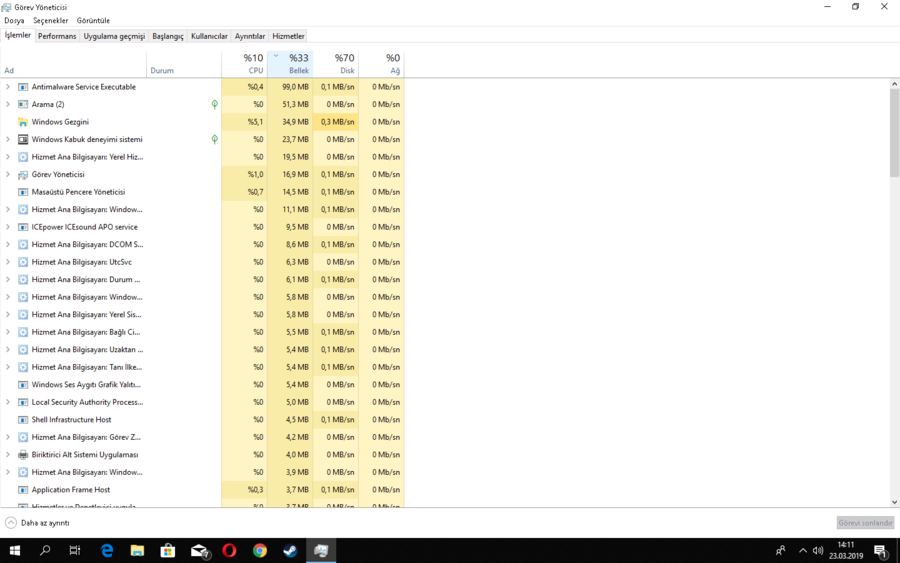Sort by the Ad column header
Viewport: 900px width, 563px height.
point(73,64)
